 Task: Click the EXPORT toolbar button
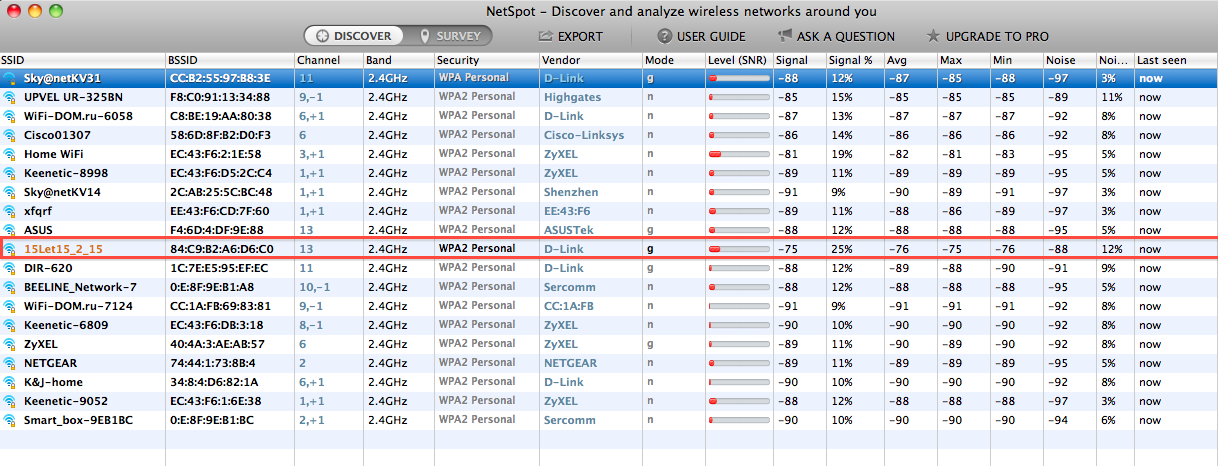(x=571, y=36)
